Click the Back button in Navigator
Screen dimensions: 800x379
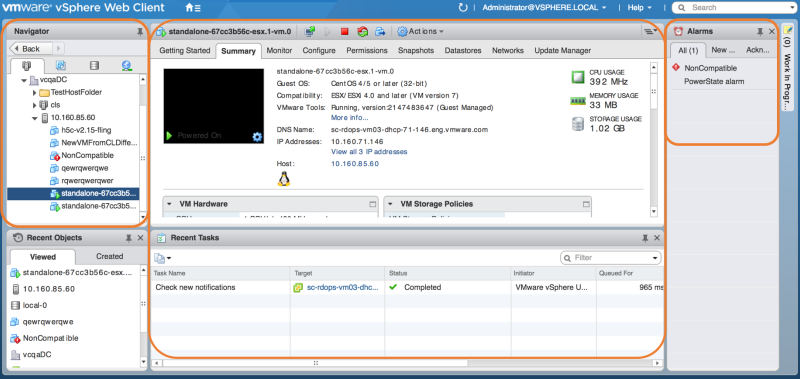pos(32,48)
